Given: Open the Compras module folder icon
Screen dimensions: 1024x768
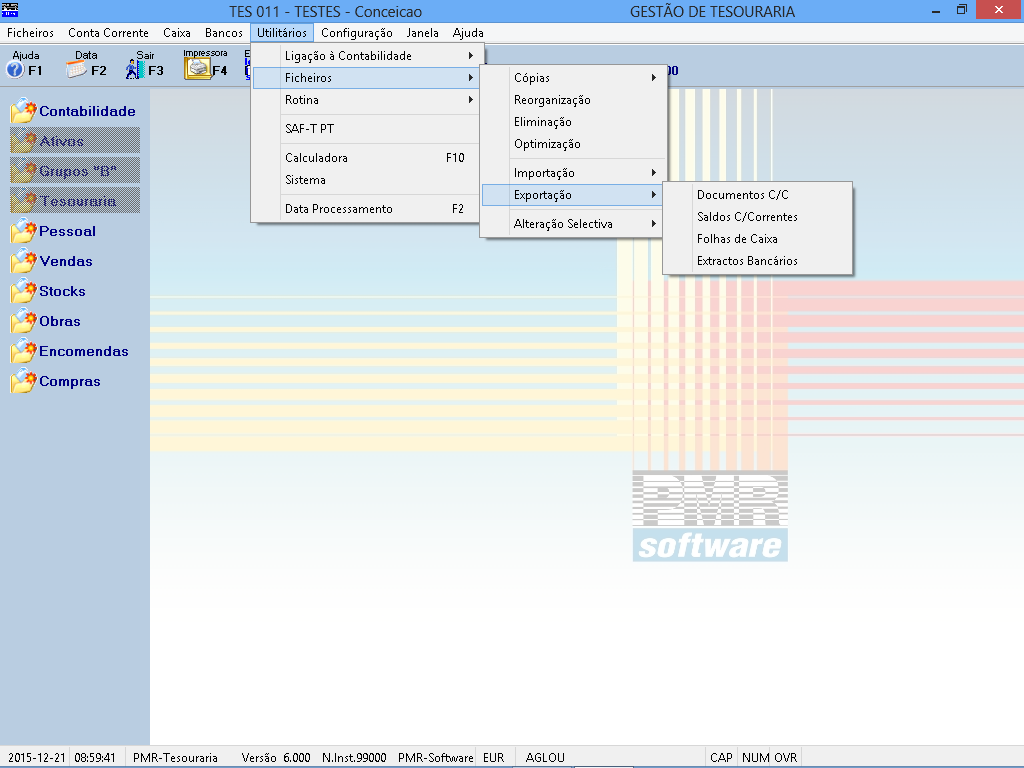Looking at the screenshot, I should click(x=24, y=381).
